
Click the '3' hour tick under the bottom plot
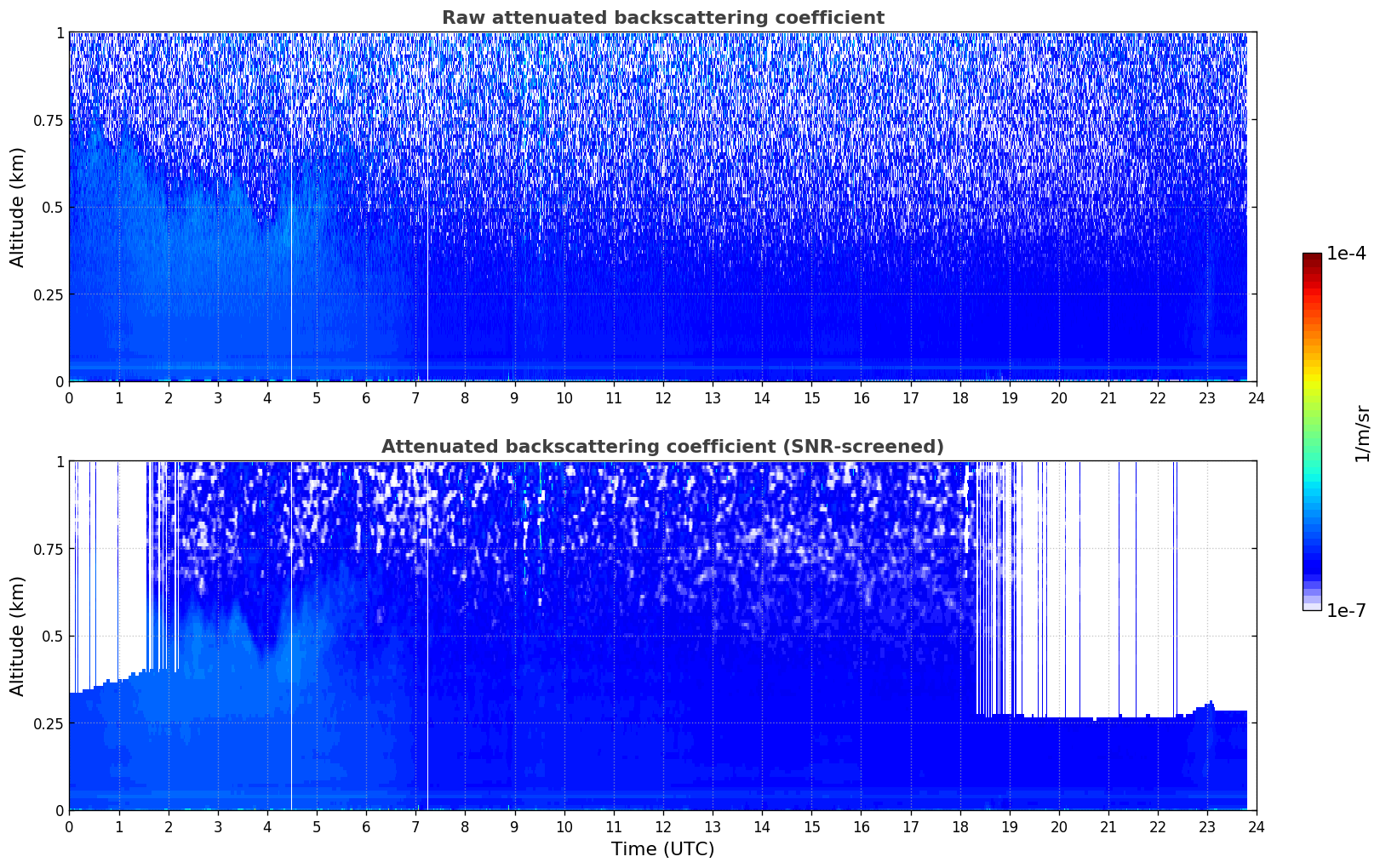pos(218,826)
